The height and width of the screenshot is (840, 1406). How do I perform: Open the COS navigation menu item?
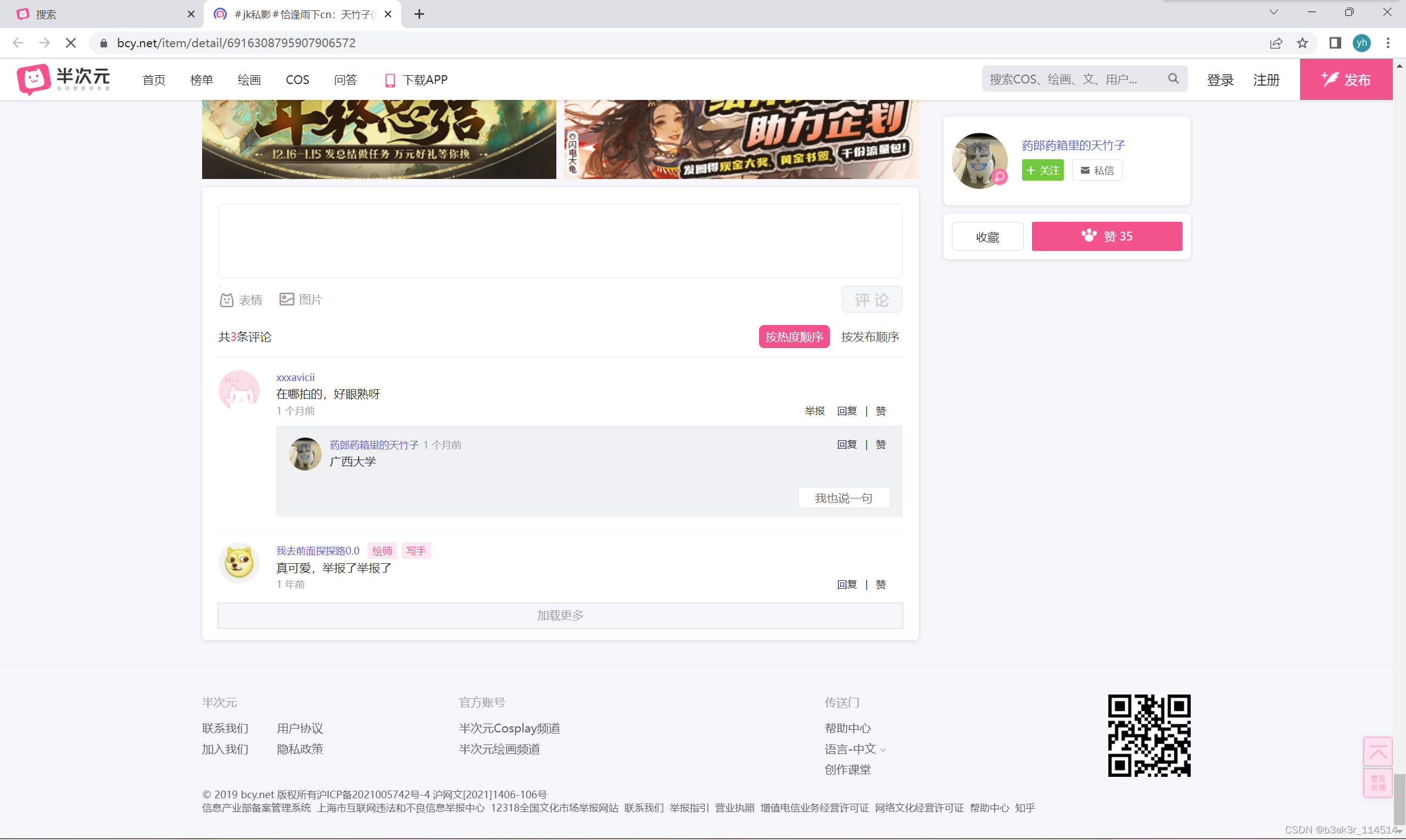click(x=297, y=80)
